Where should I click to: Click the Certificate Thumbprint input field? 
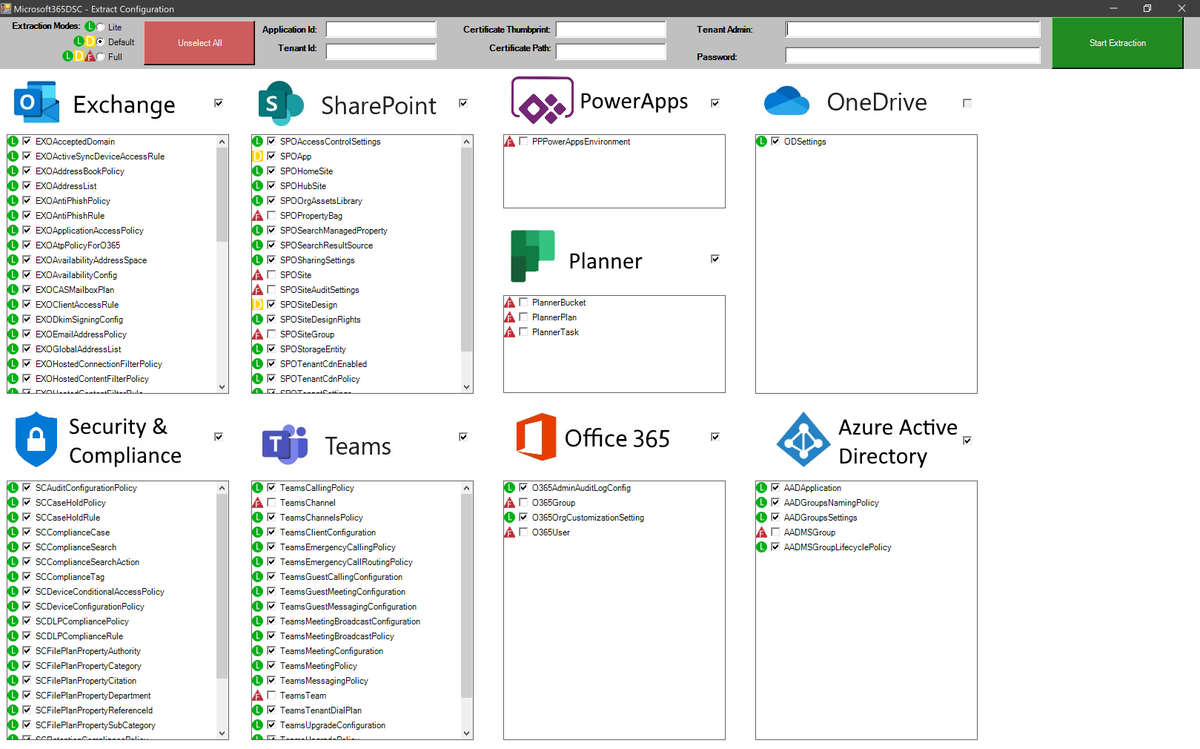[611, 30]
